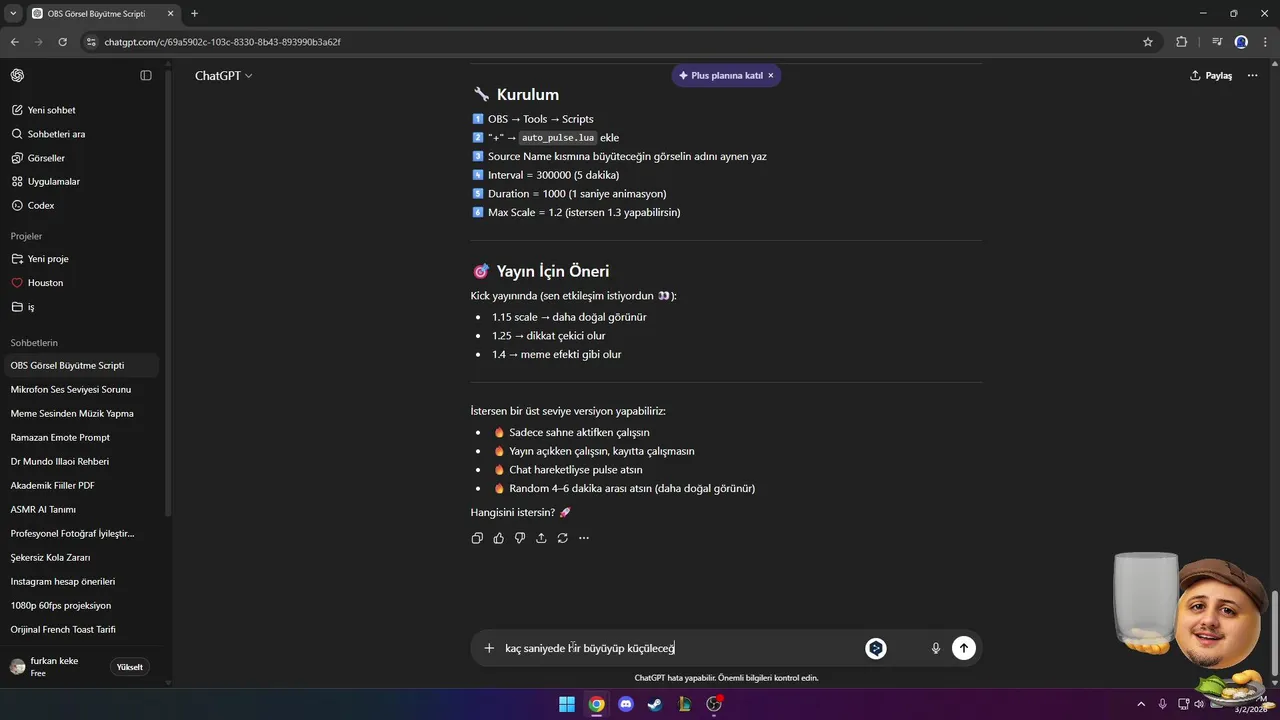Open a new browser tab

194,13
